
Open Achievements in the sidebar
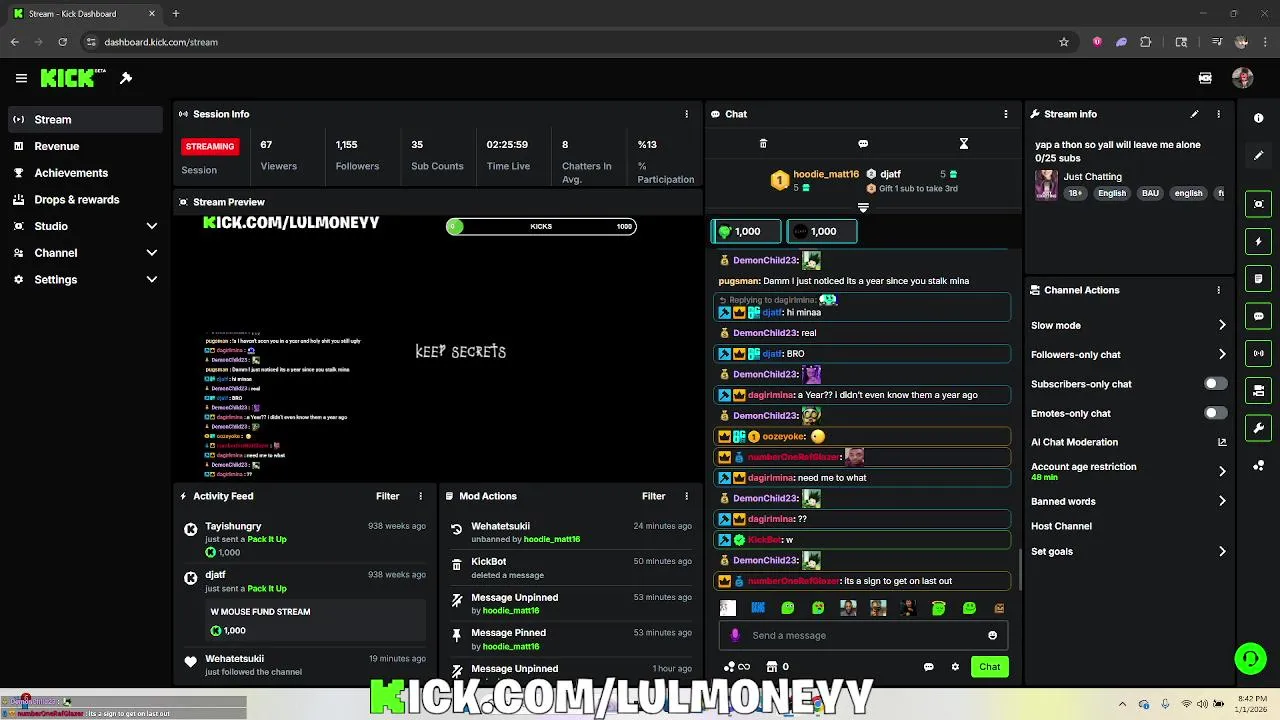click(x=85, y=173)
